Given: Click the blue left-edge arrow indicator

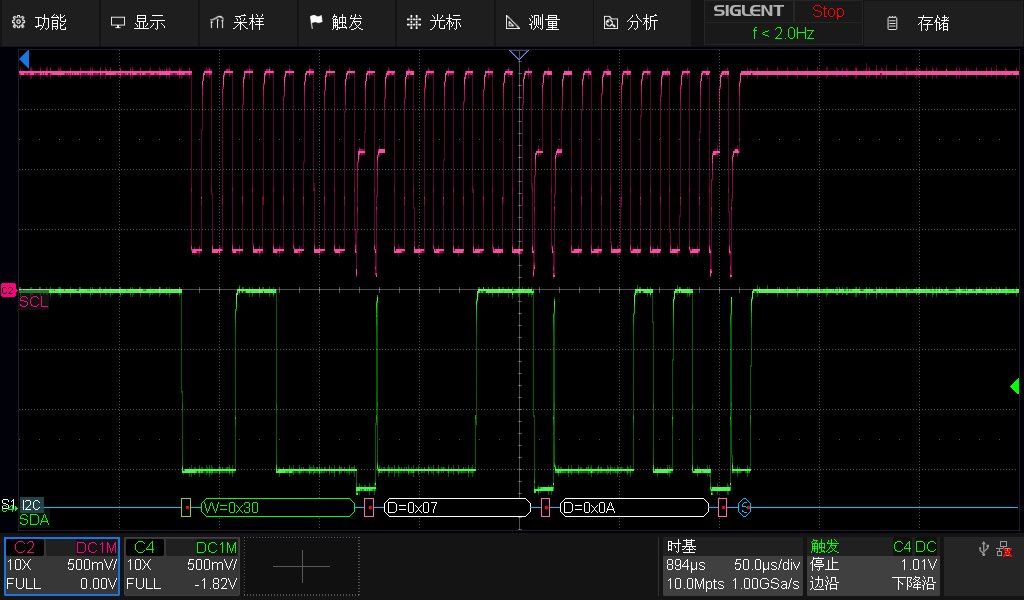Looking at the screenshot, I should click(24, 59).
